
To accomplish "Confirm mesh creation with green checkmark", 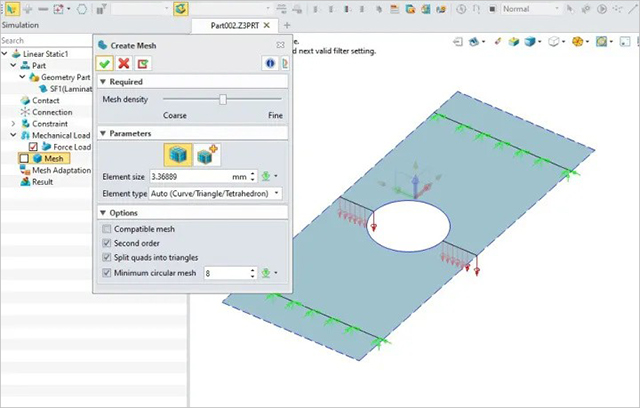I will [105, 63].
